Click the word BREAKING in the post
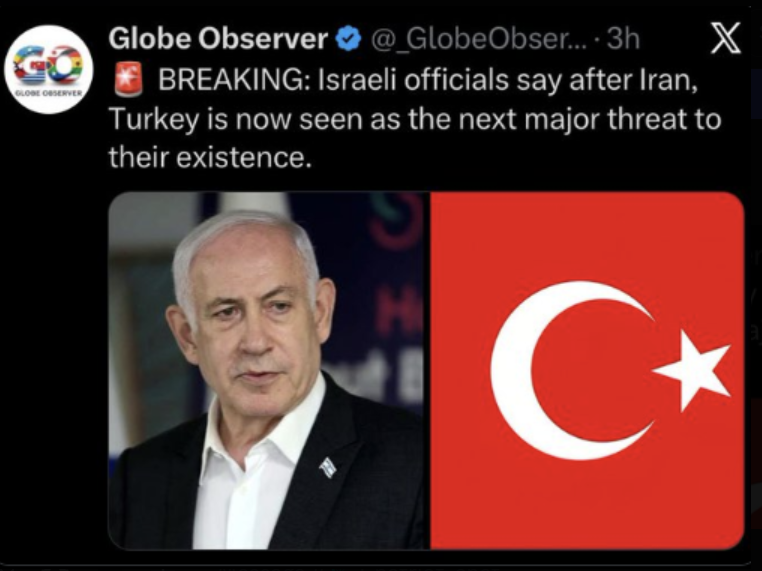The width and height of the screenshot is (762, 571). 236,79
